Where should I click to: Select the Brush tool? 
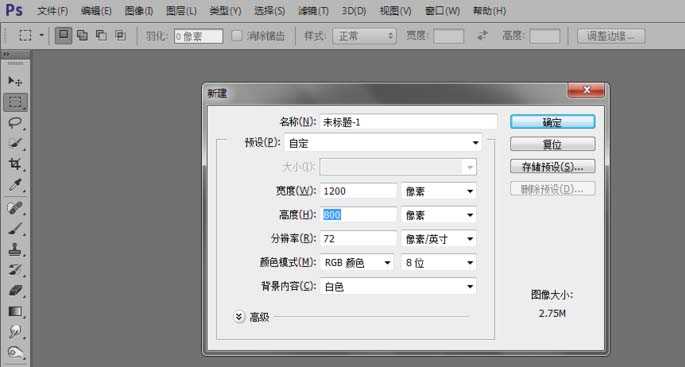15,229
